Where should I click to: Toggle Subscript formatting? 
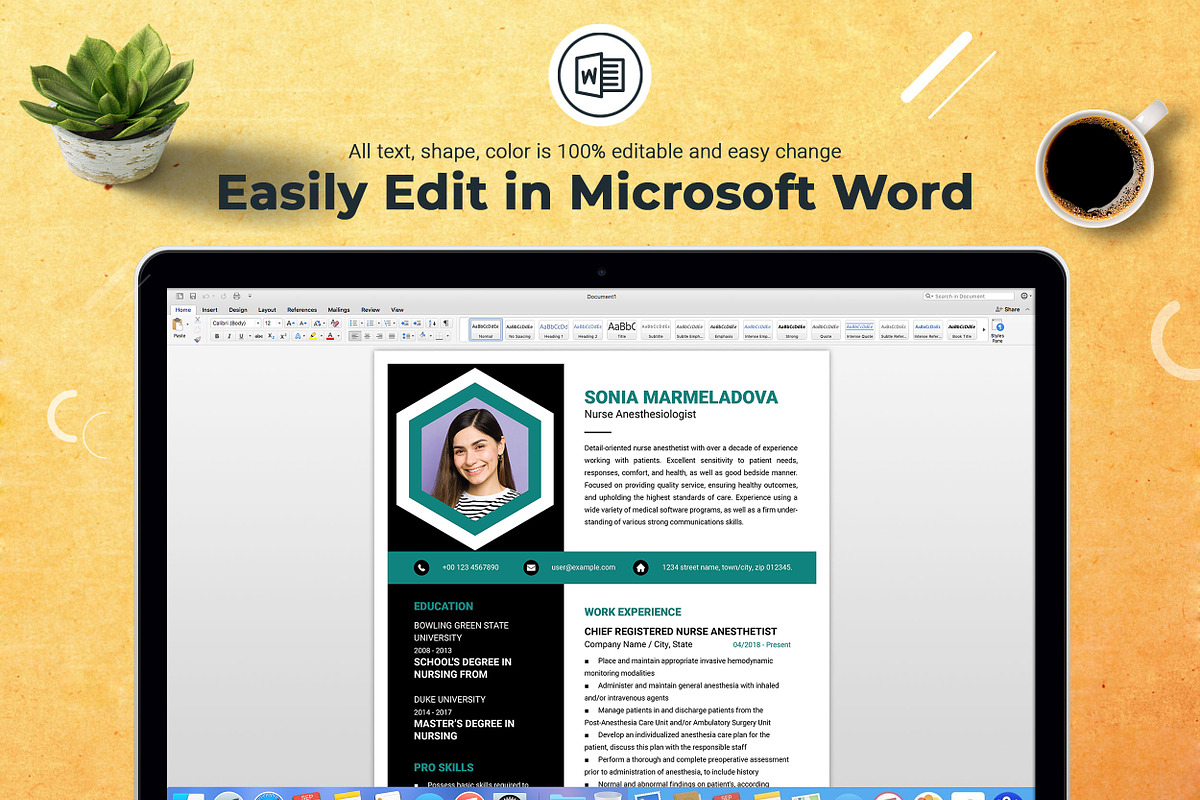271,336
